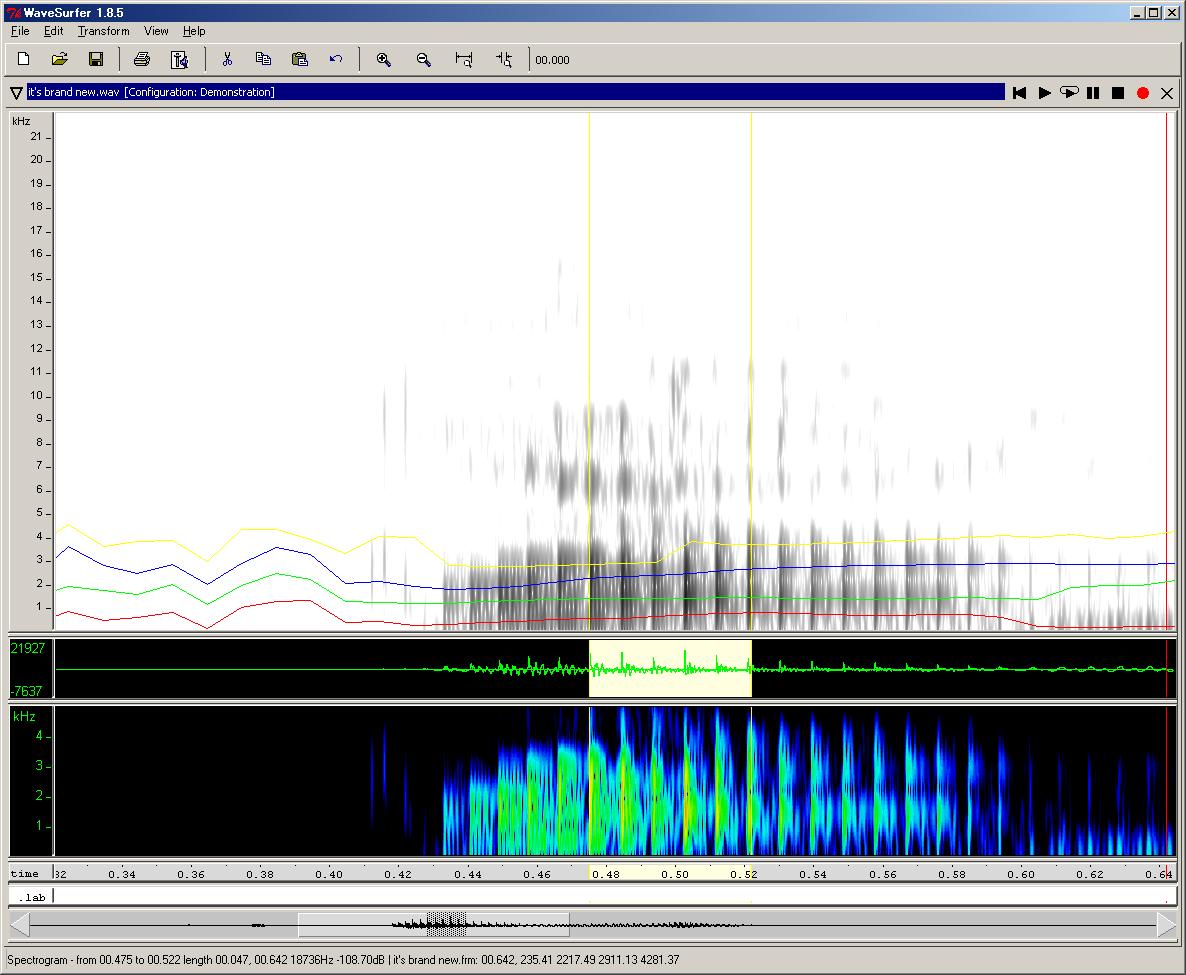Viewport: 1186px width, 975px height.
Task: Click the Print toolbar icon
Action: [142, 60]
